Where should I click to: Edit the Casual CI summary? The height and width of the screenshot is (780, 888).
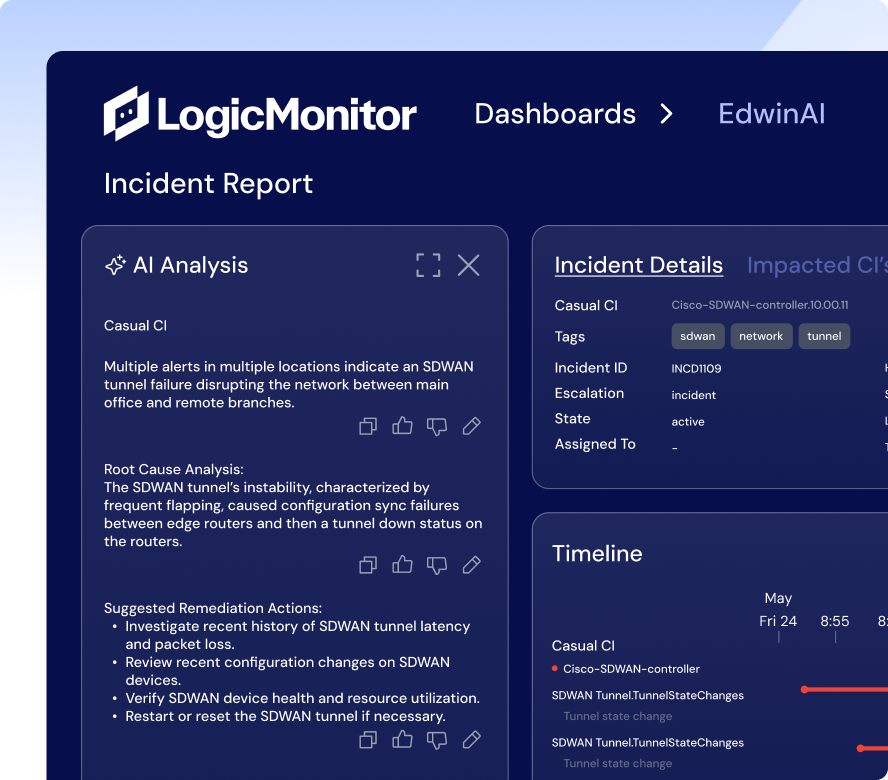click(x=472, y=427)
